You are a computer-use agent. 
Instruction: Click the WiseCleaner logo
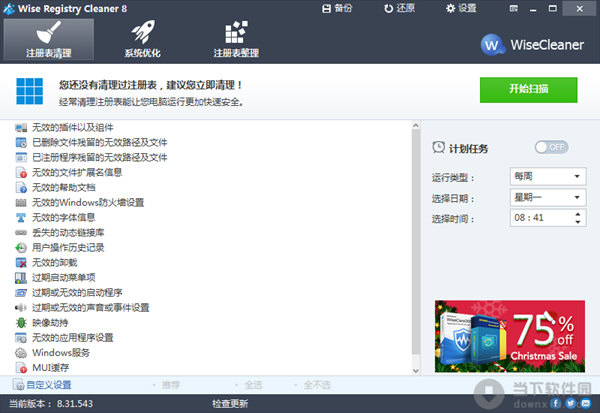[532, 45]
